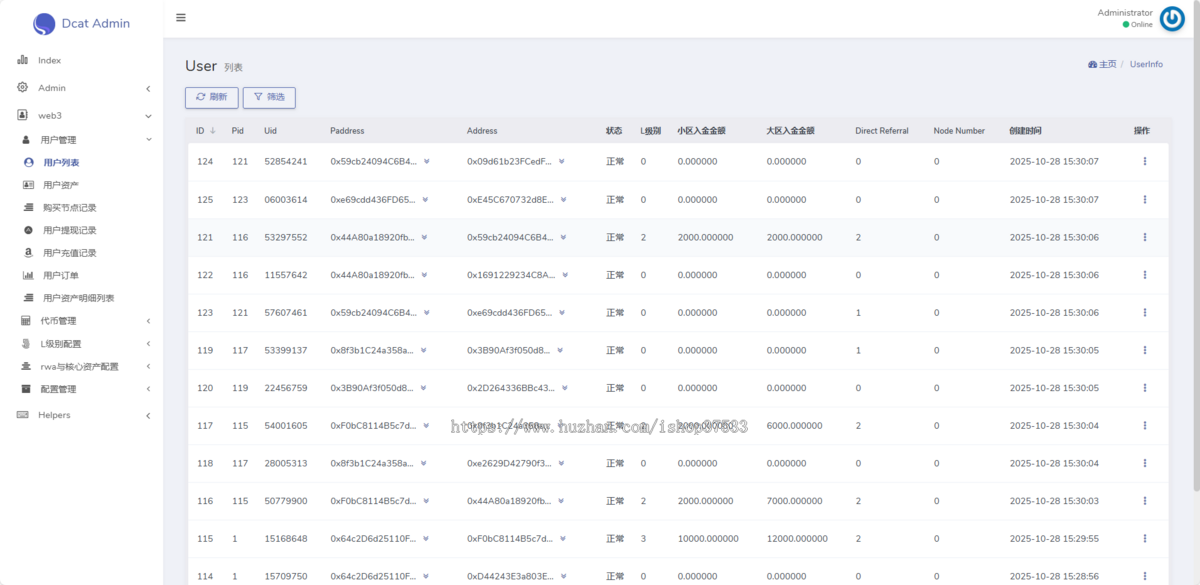1200x585 pixels.
Task: Click the 购买节点记录 list icon
Action: (28, 208)
